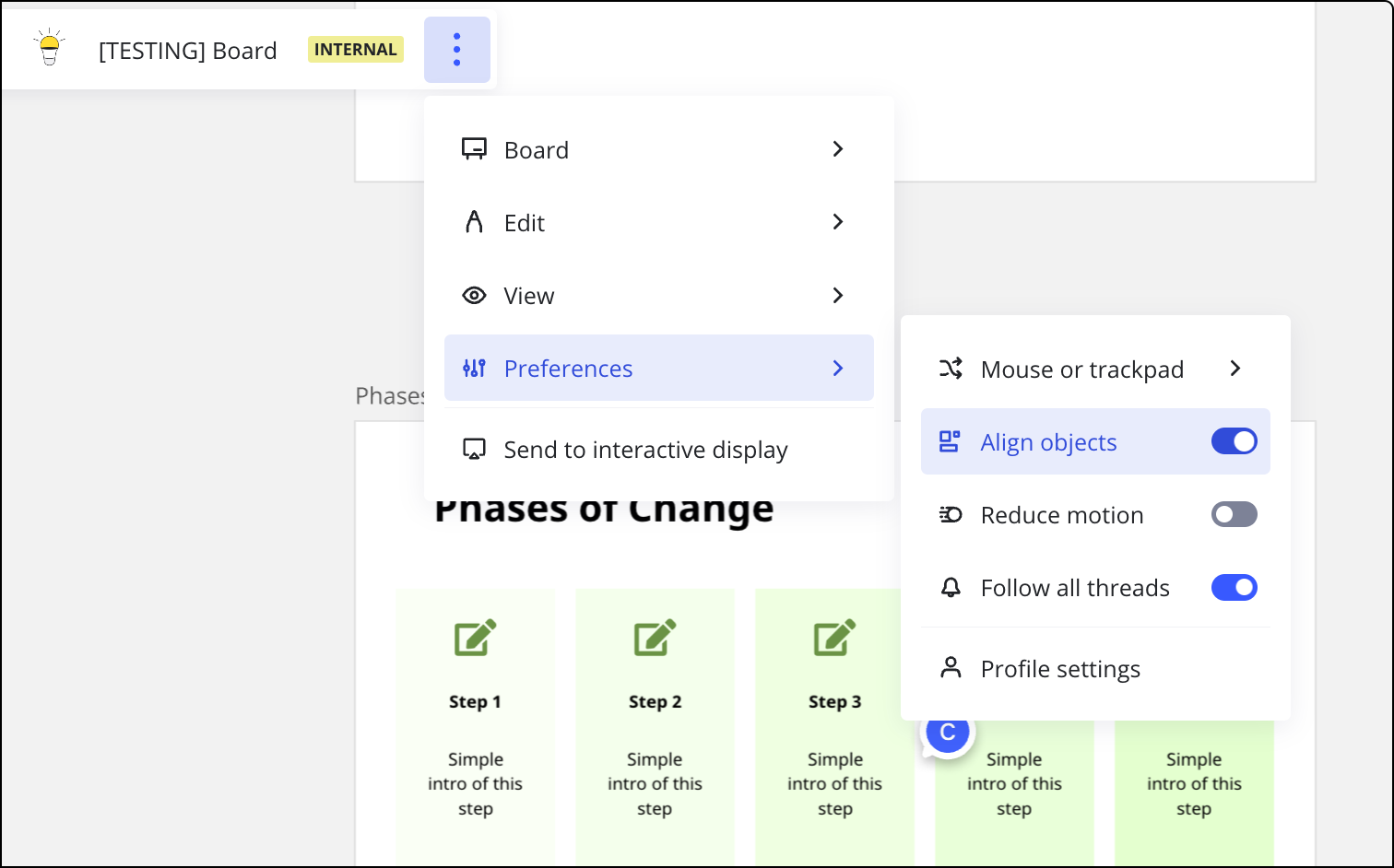Click the bell icon for Follow all threads

point(950,587)
